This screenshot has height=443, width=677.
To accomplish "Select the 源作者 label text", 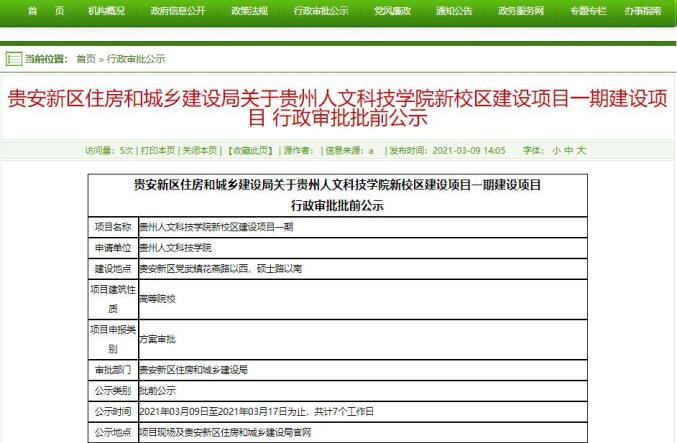I will [298, 150].
